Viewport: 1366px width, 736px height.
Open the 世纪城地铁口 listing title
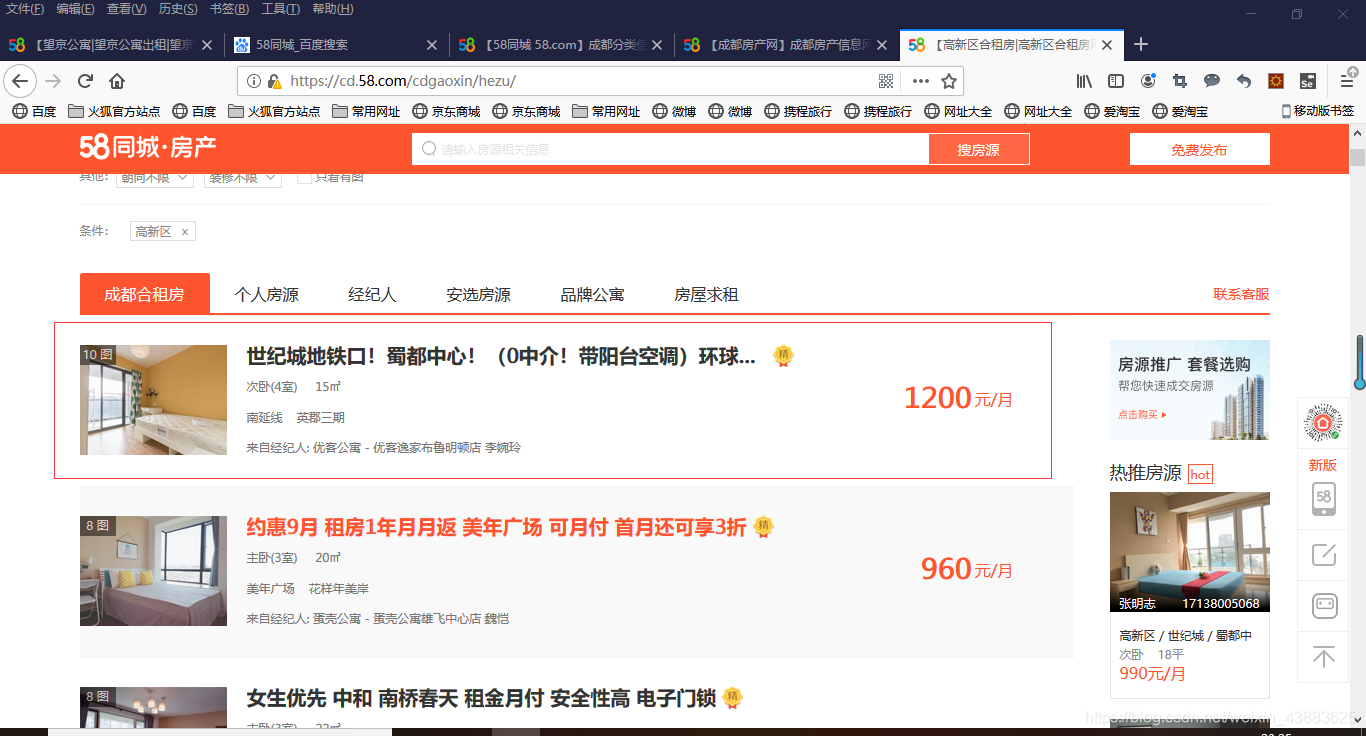(x=501, y=356)
